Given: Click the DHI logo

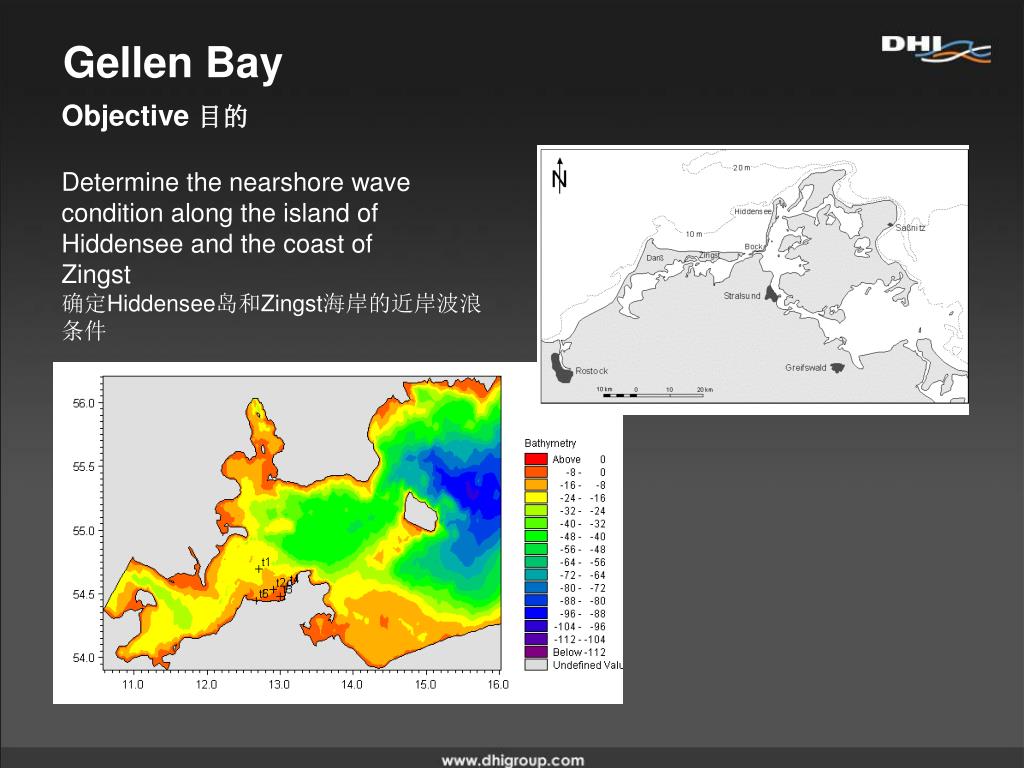Looking at the screenshot, I should coord(936,50).
